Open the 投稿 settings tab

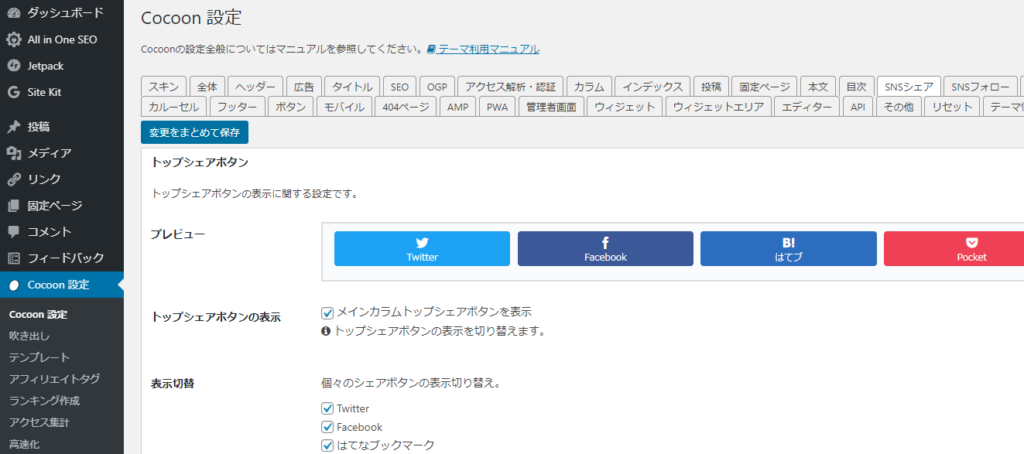711,86
